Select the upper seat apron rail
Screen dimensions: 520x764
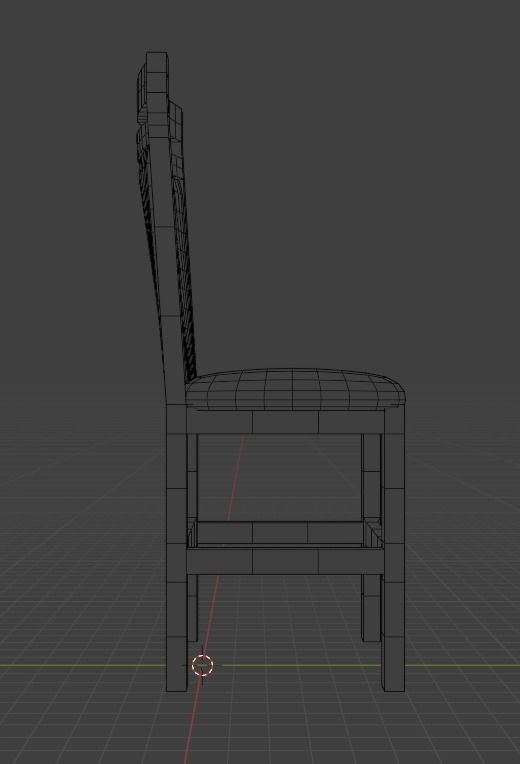pos(285,421)
